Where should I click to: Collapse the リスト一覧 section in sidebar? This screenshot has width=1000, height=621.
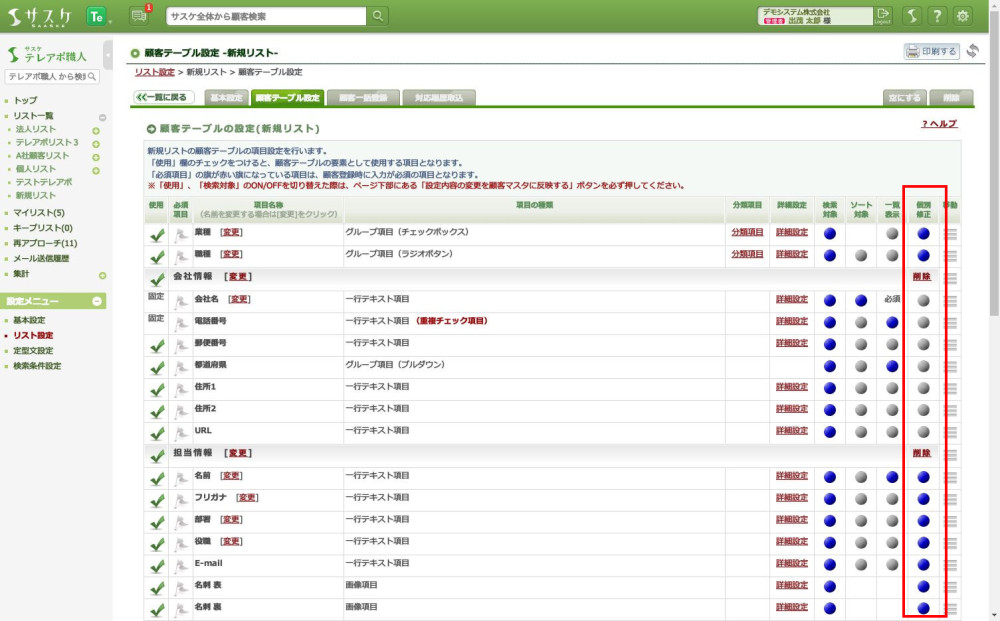[x=103, y=116]
